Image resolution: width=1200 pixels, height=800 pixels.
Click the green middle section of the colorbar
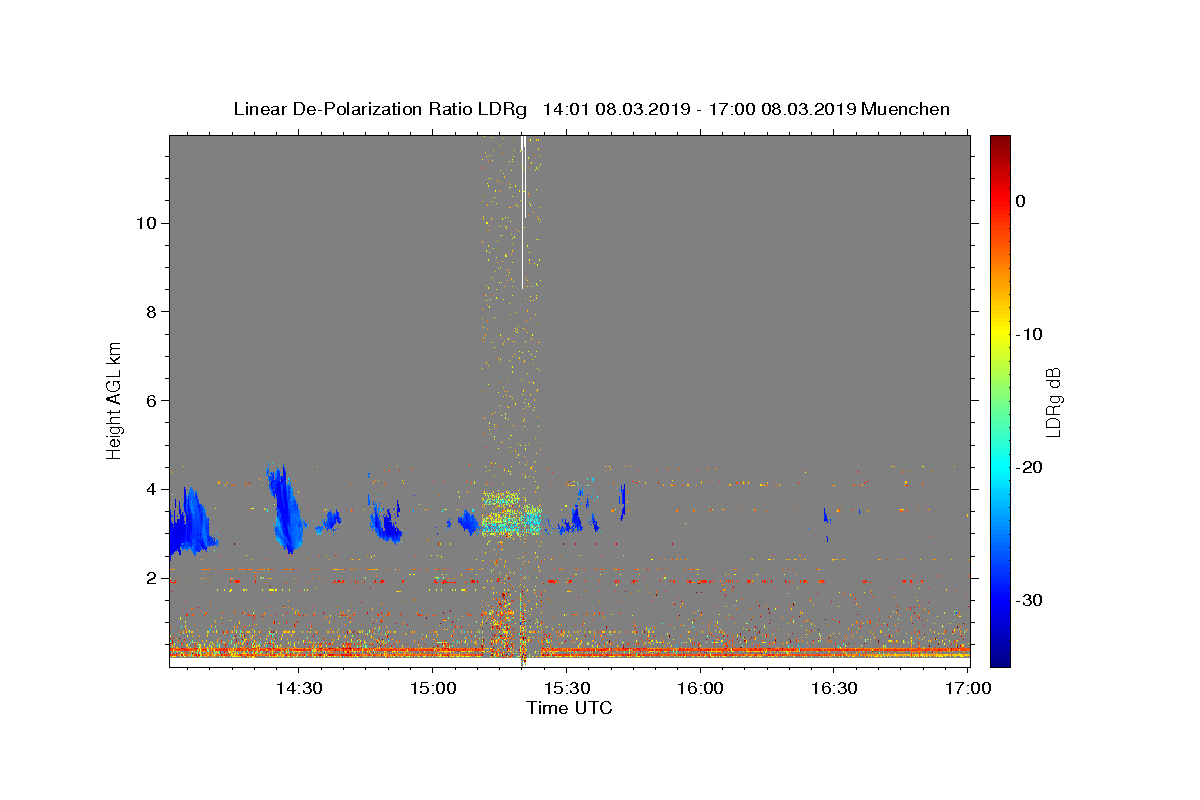tap(999, 400)
